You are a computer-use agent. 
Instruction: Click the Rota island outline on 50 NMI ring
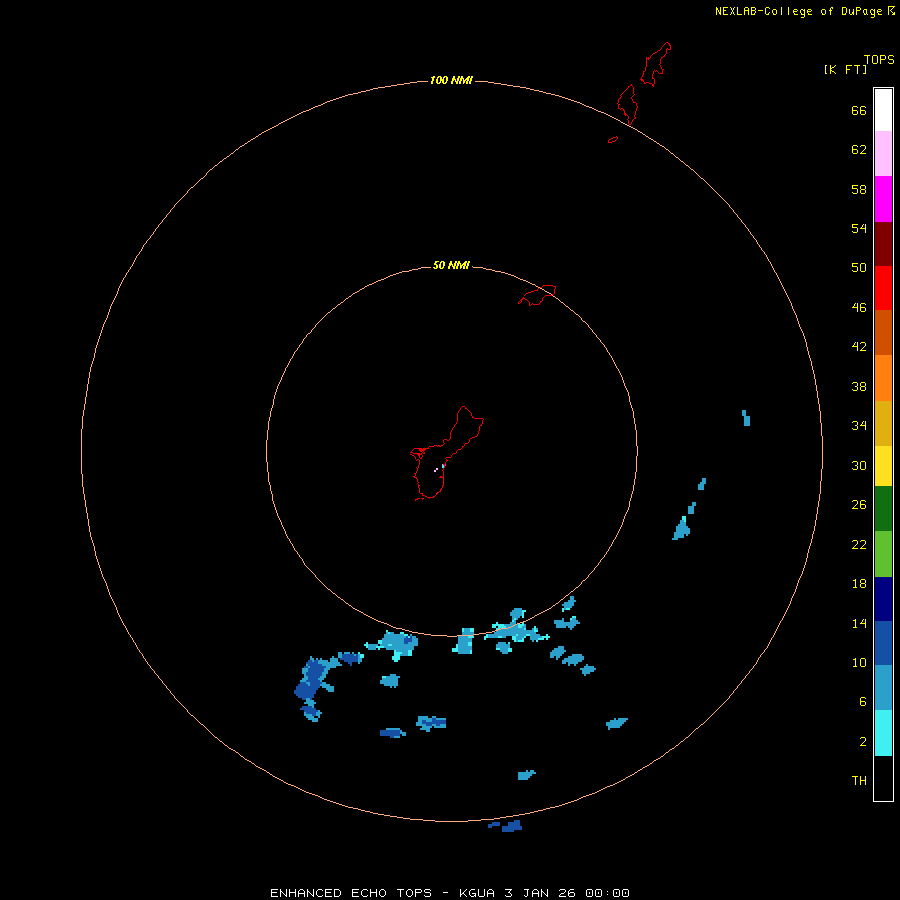point(537,295)
